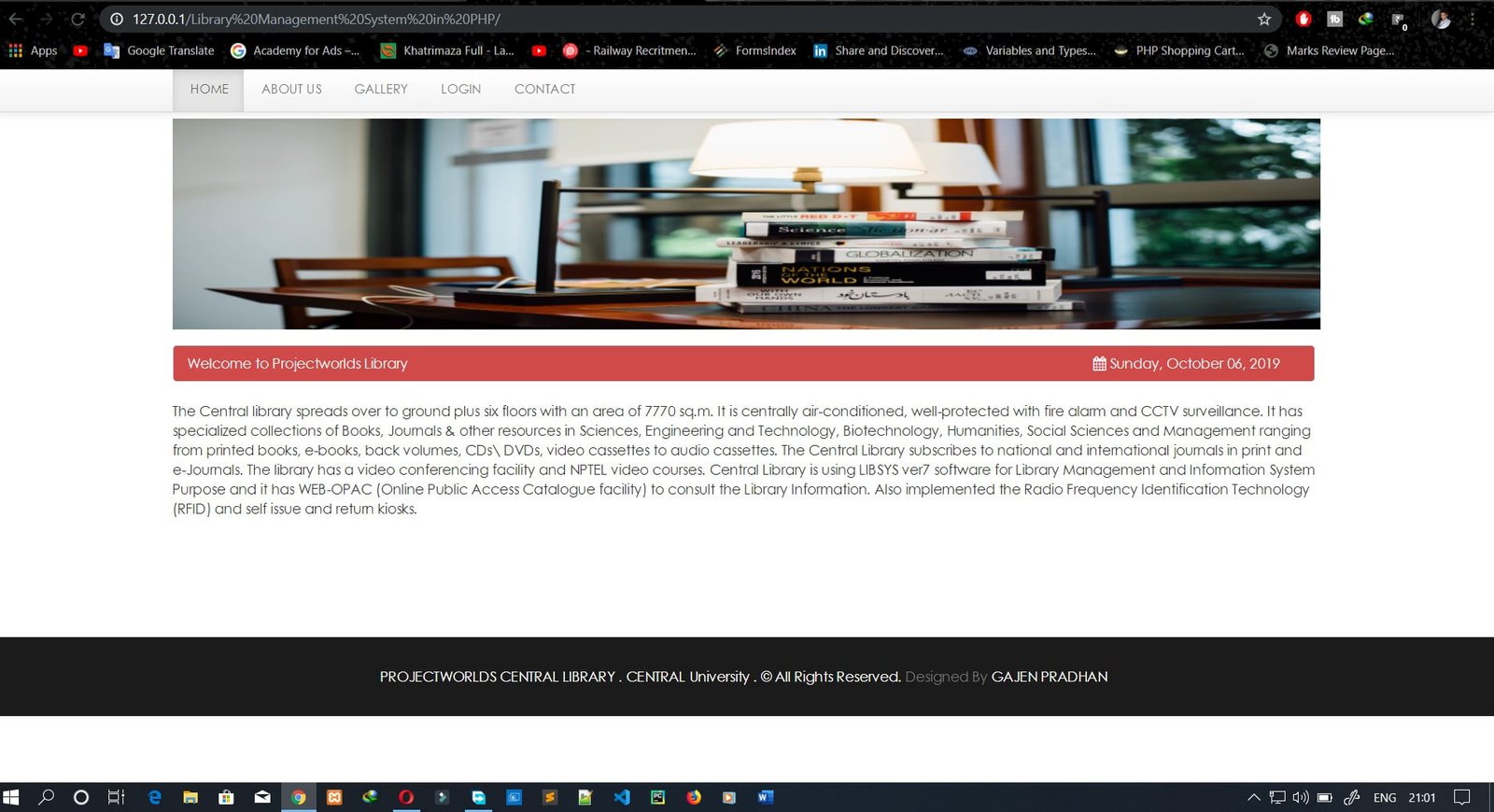Open the Chrome profile avatar
The height and width of the screenshot is (812, 1494).
click(x=1441, y=20)
